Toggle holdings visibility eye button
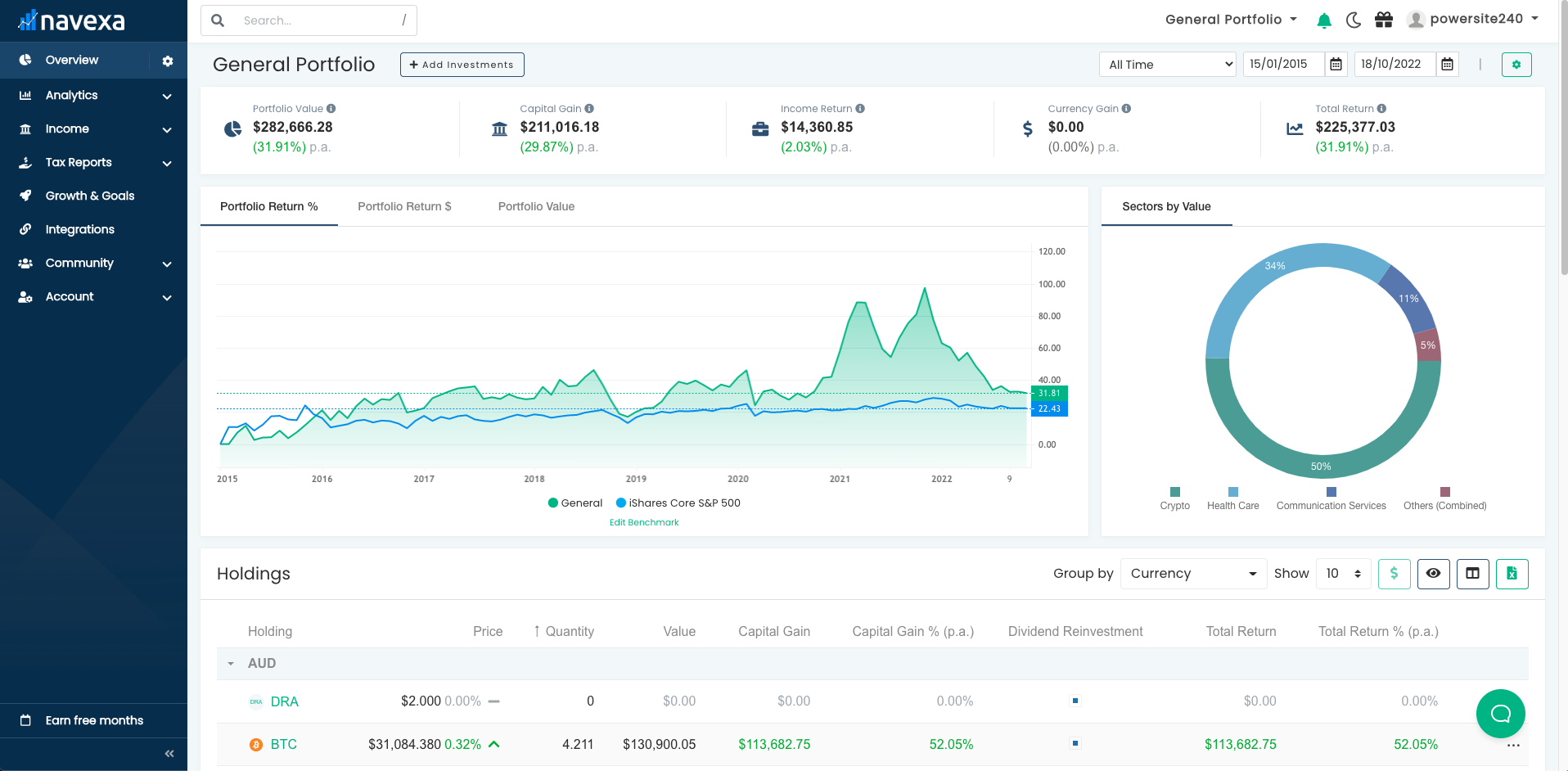 click(1433, 574)
